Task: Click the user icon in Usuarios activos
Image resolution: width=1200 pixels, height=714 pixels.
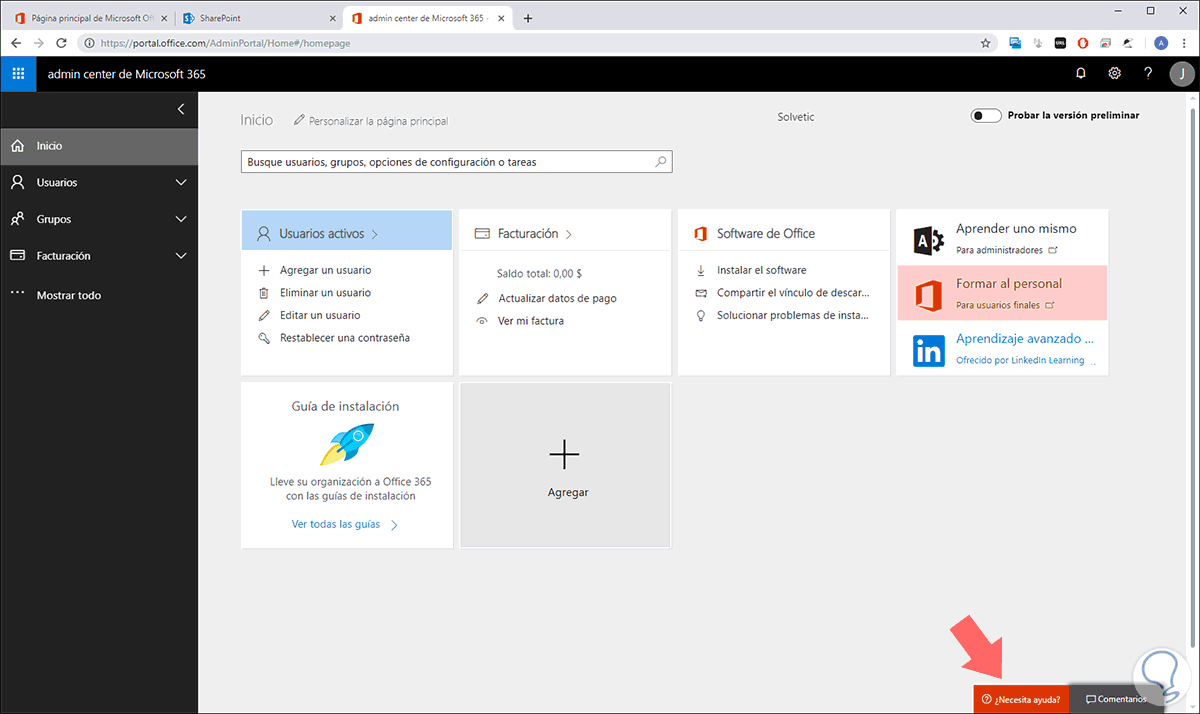Action: click(x=264, y=234)
